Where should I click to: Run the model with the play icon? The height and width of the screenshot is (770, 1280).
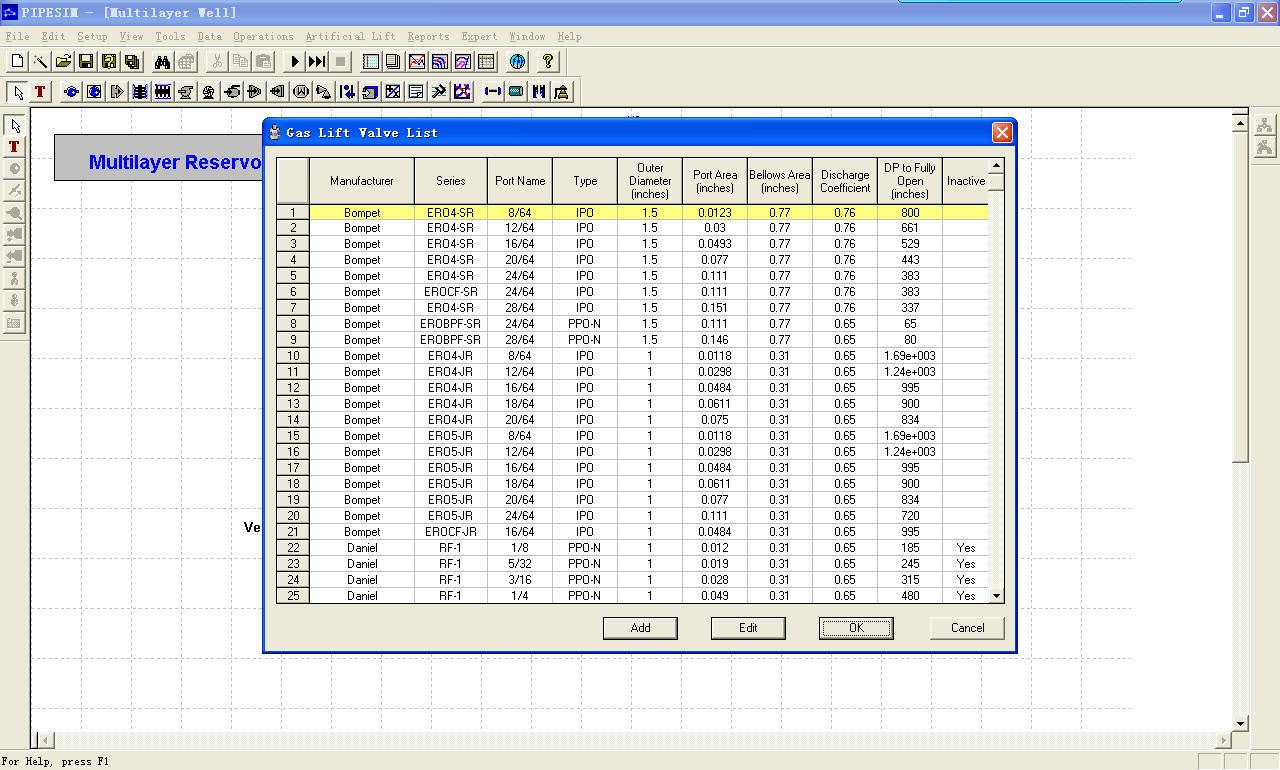(294, 62)
